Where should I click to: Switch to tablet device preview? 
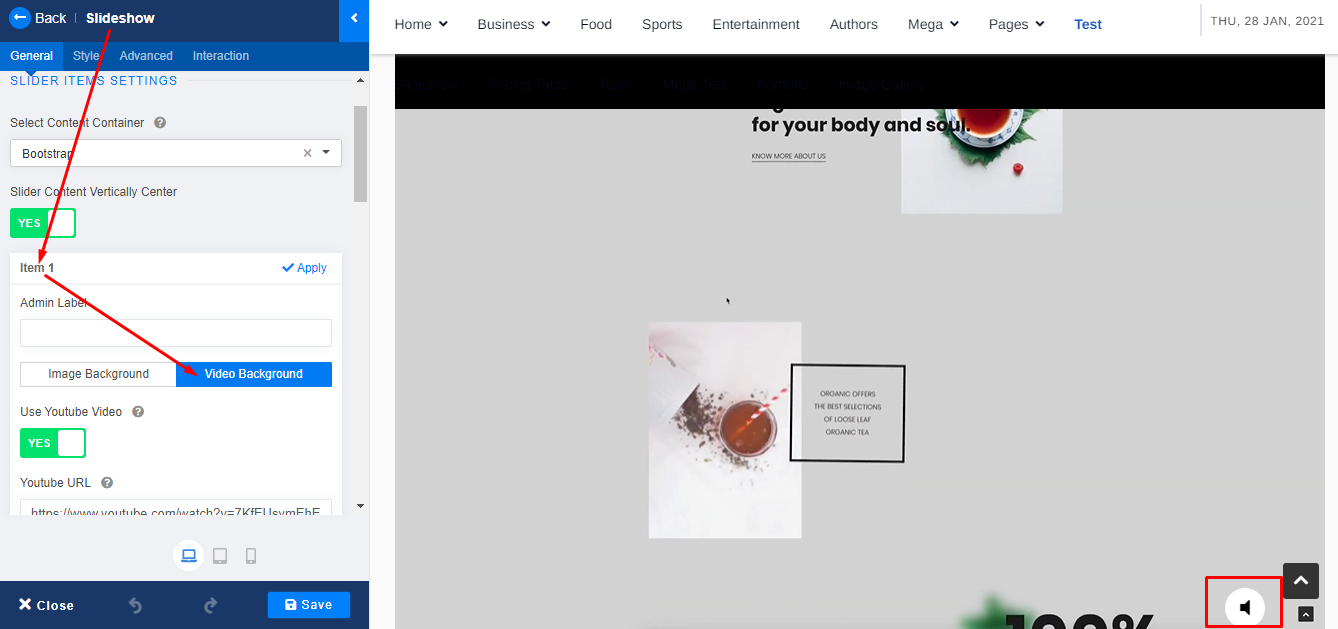pyautogui.click(x=220, y=556)
